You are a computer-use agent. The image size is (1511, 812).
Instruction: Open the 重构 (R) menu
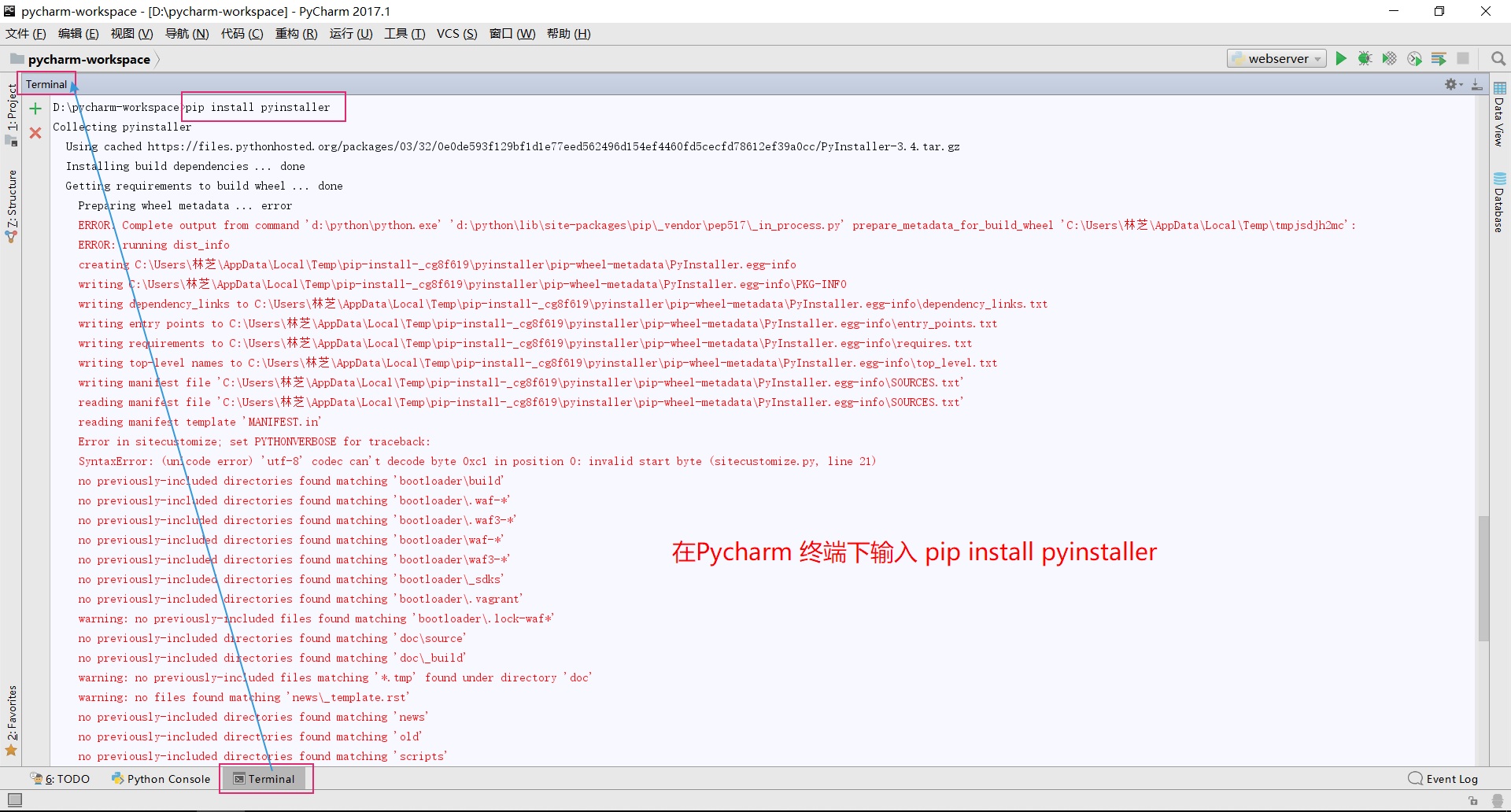[296, 33]
